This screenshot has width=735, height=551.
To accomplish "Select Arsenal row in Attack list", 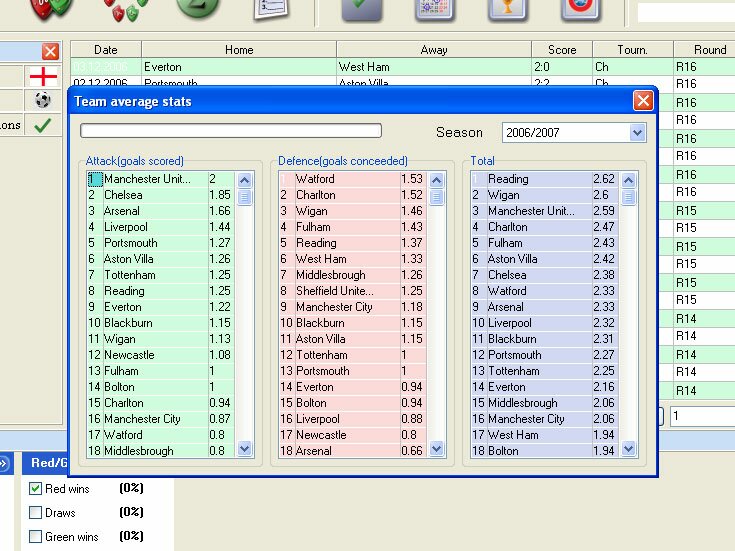I will pyautogui.click(x=161, y=211).
